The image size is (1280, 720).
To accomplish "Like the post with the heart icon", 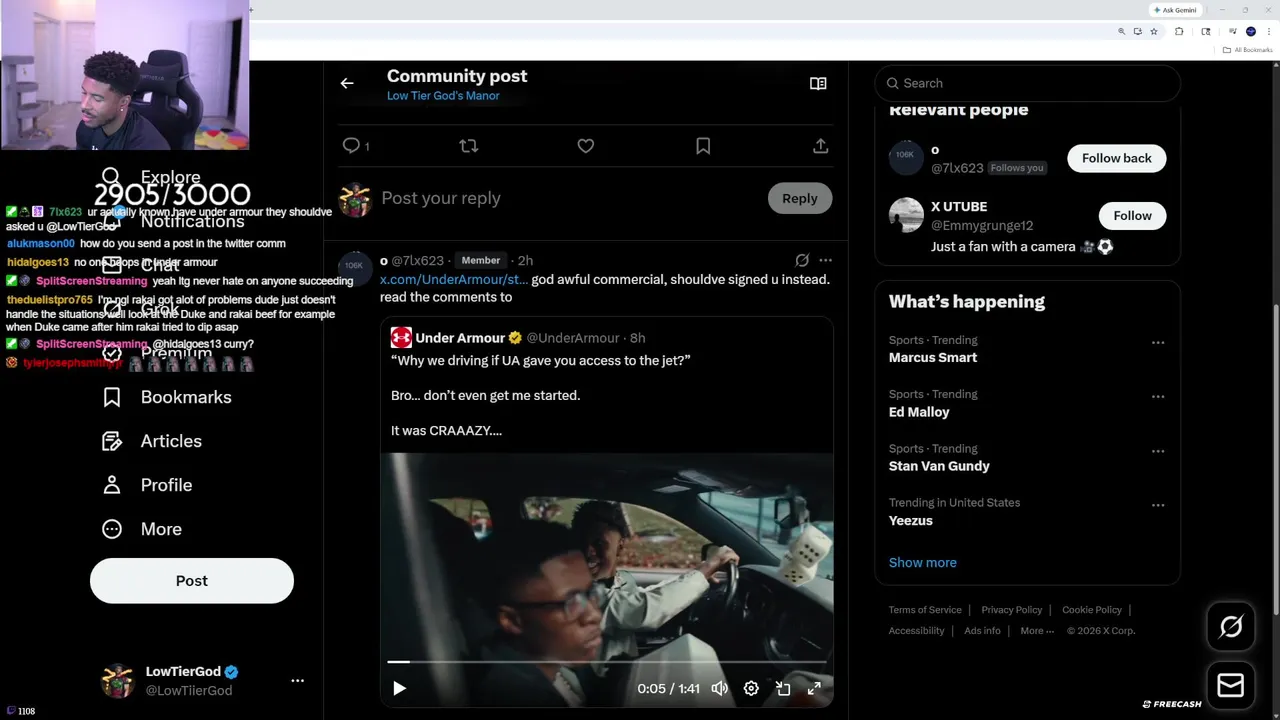I will [x=586, y=146].
